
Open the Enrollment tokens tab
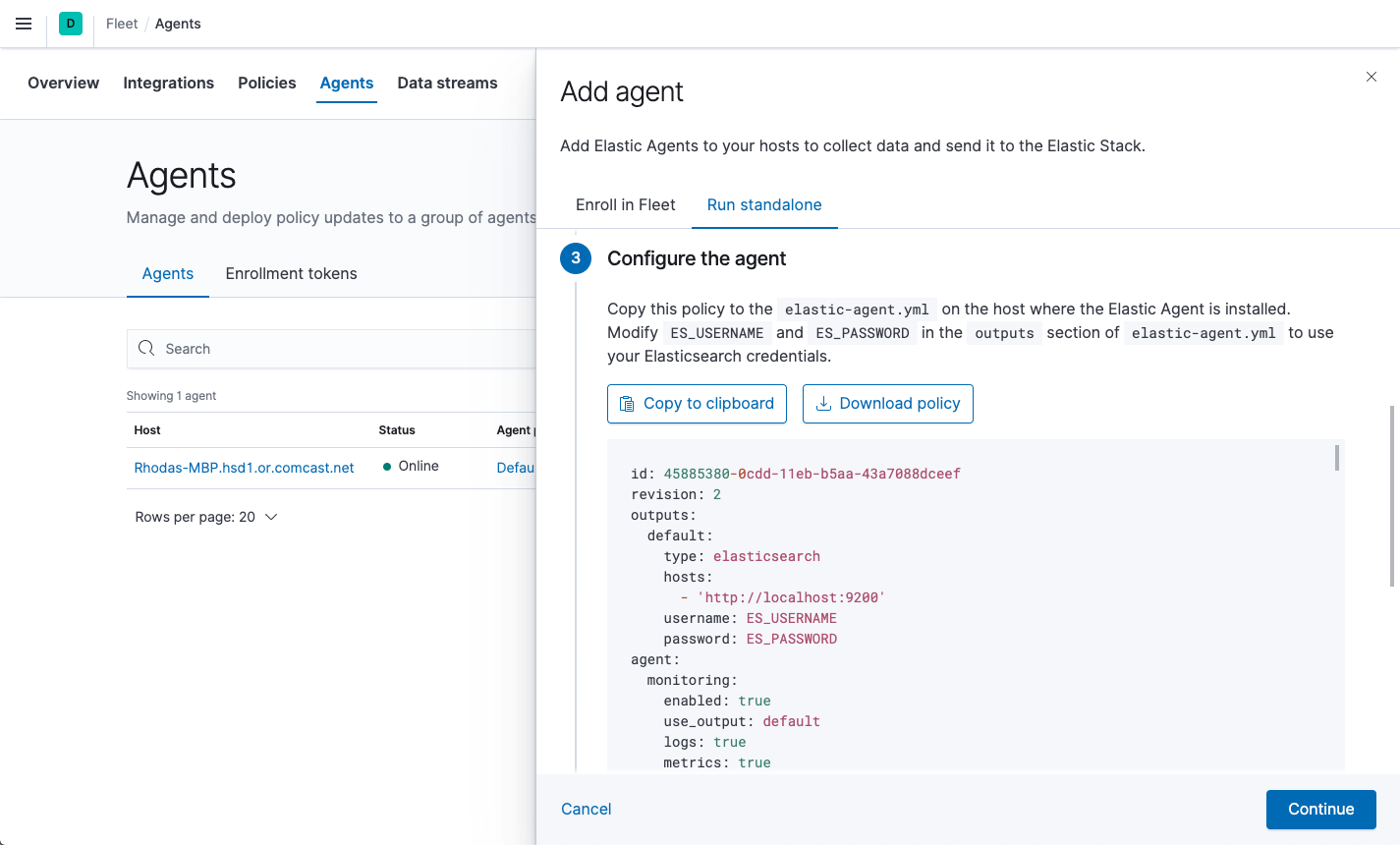[291, 273]
